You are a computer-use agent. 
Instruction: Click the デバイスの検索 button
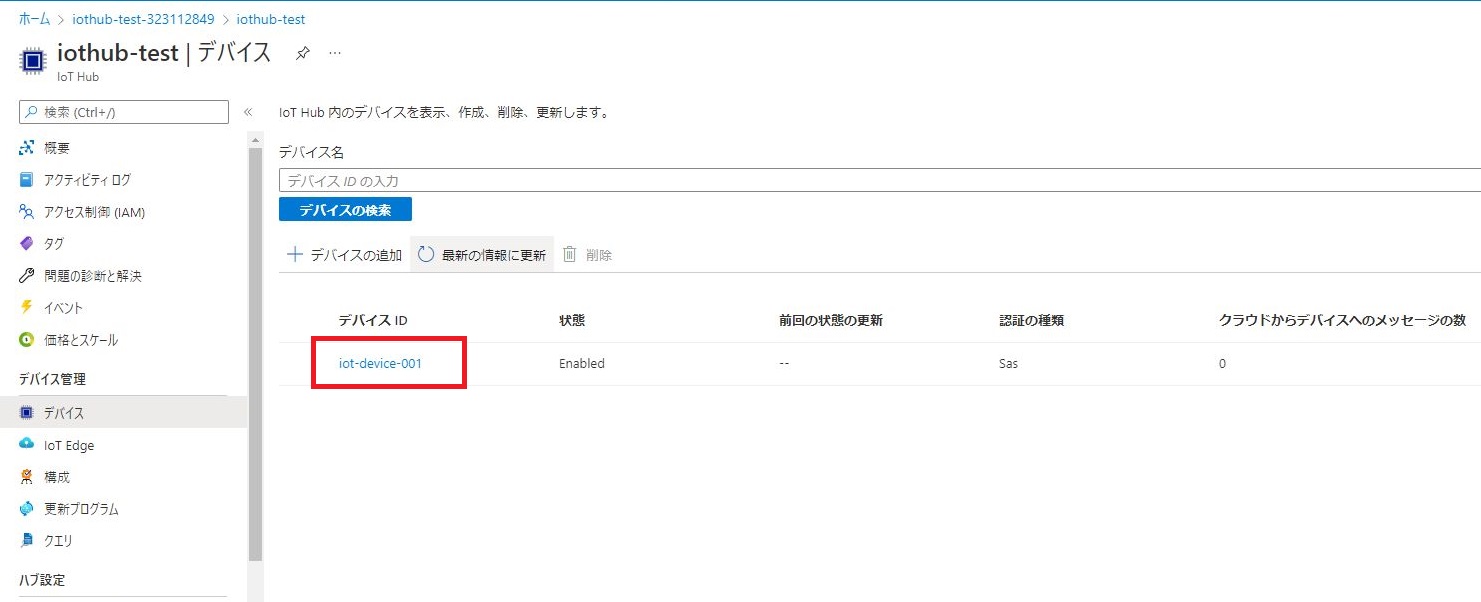click(x=344, y=209)
